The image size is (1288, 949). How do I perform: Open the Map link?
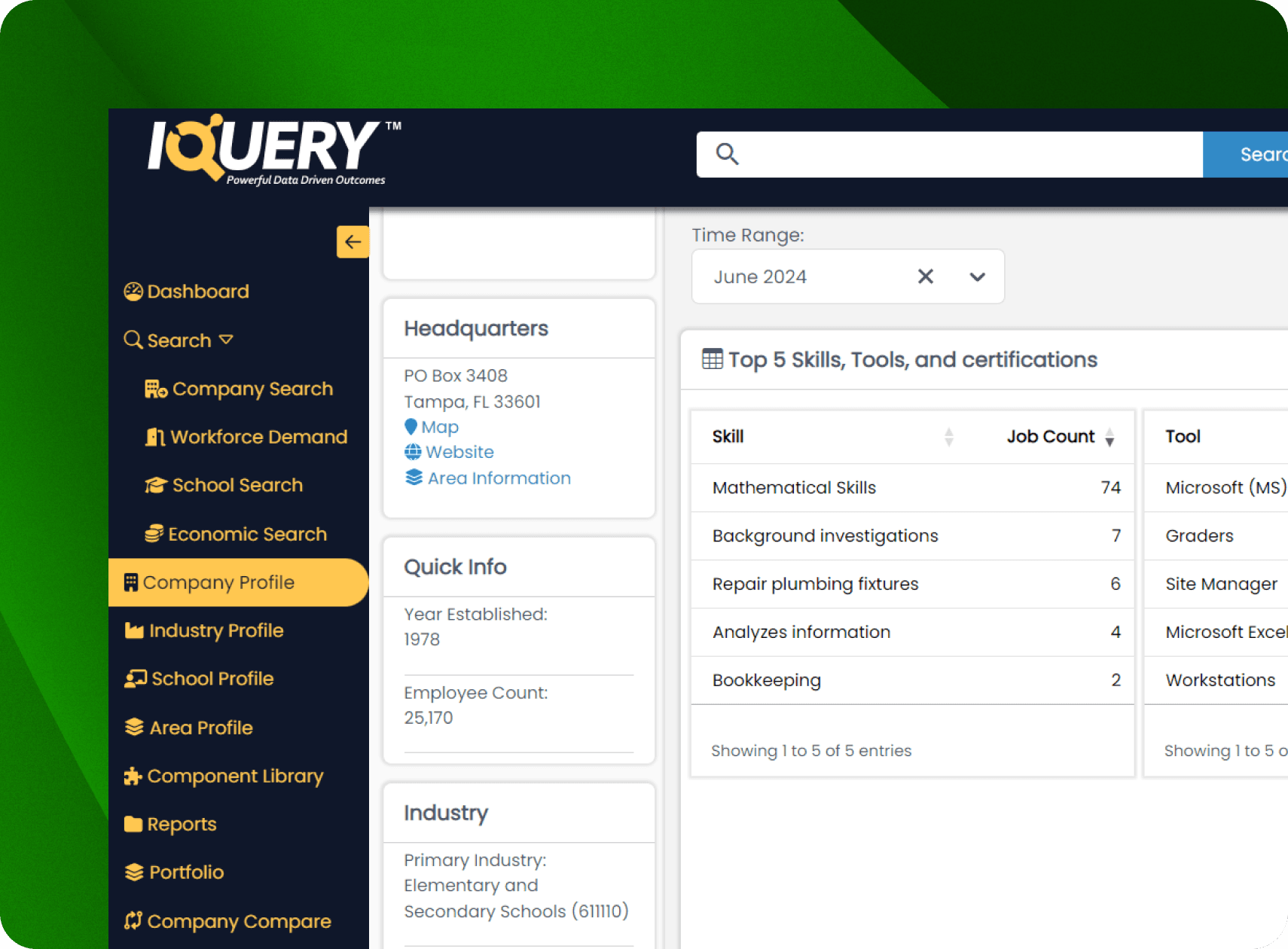[x=440, y=427]
